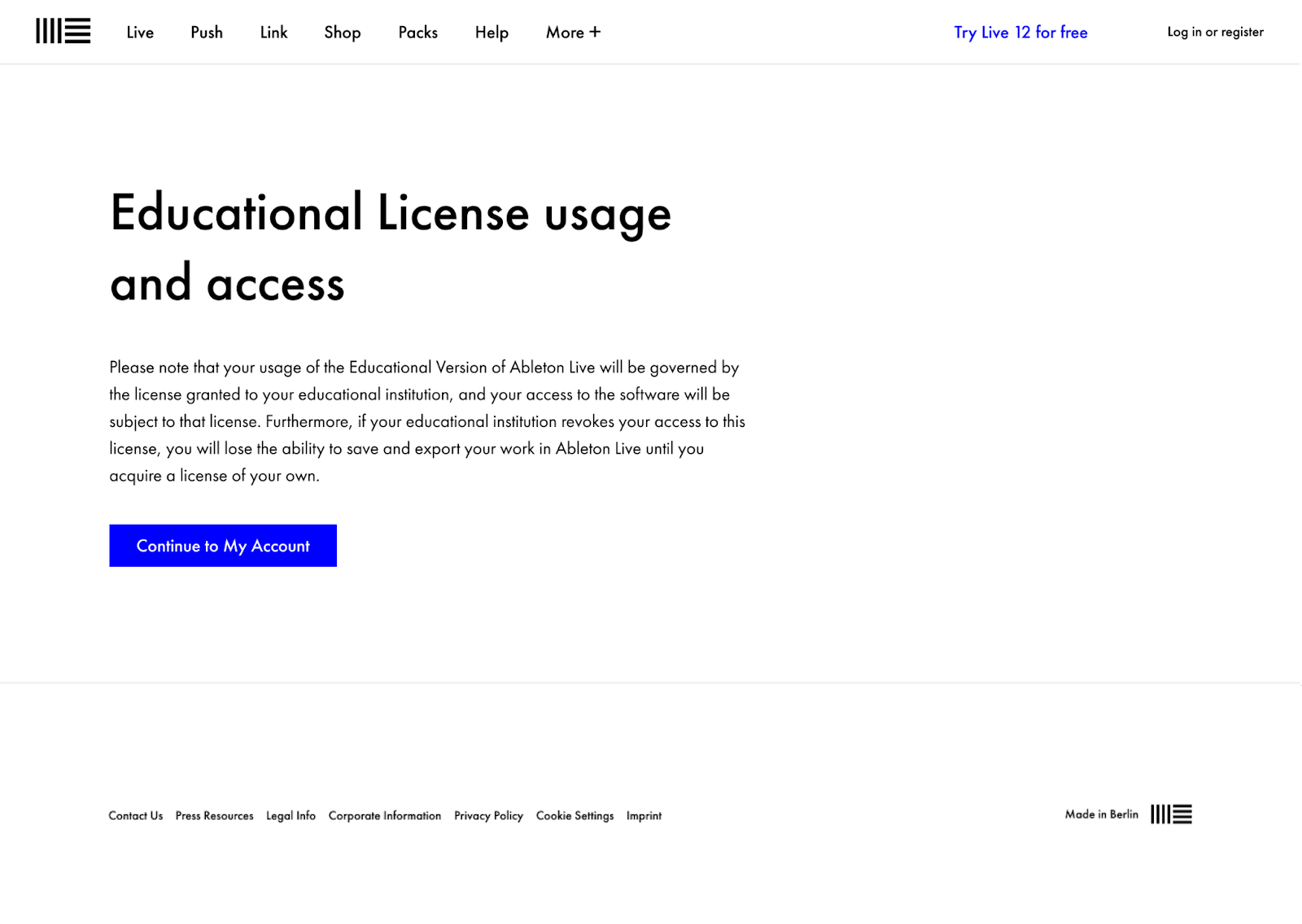The width and height of the screenshot is (1302, 924).
Task: View Corporate Information
Action: click(x=384, y=816)
